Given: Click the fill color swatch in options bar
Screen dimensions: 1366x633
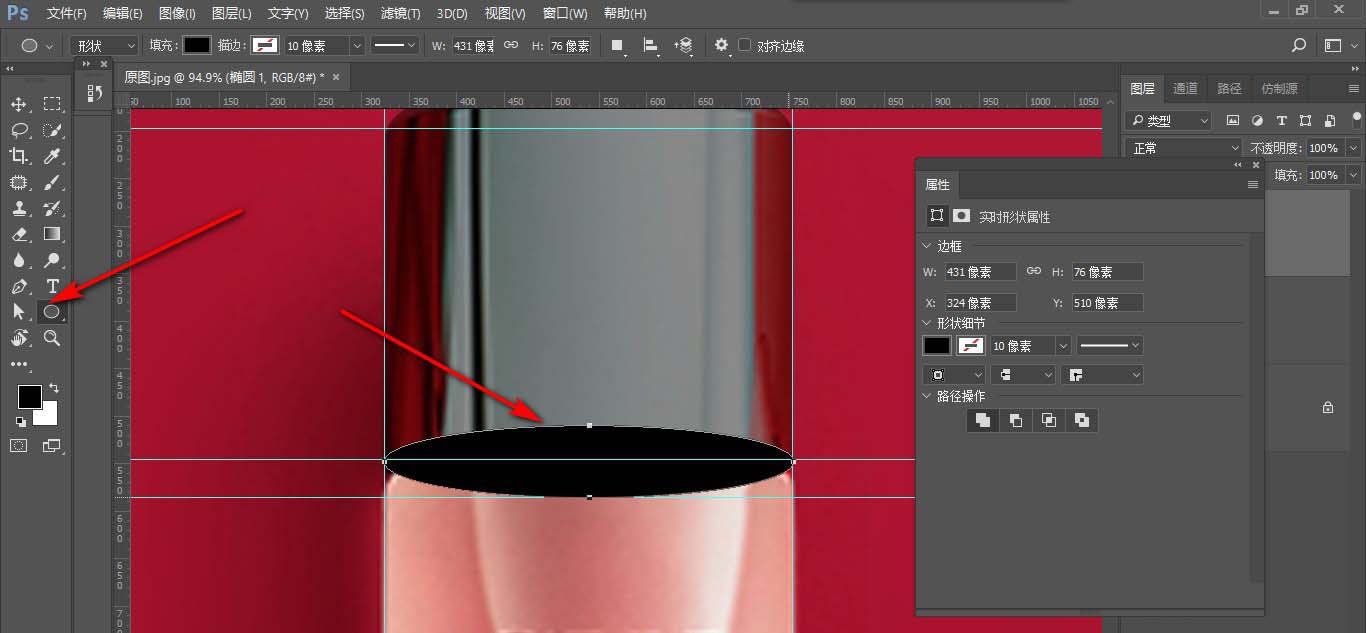Looking at the screenshot, I should 197,45.
